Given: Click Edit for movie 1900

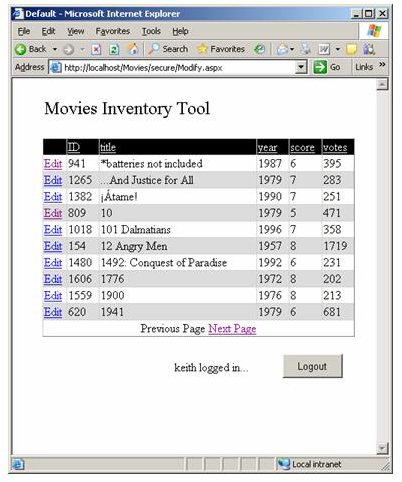Looking at the screenshot, I should tap(53, 296).
